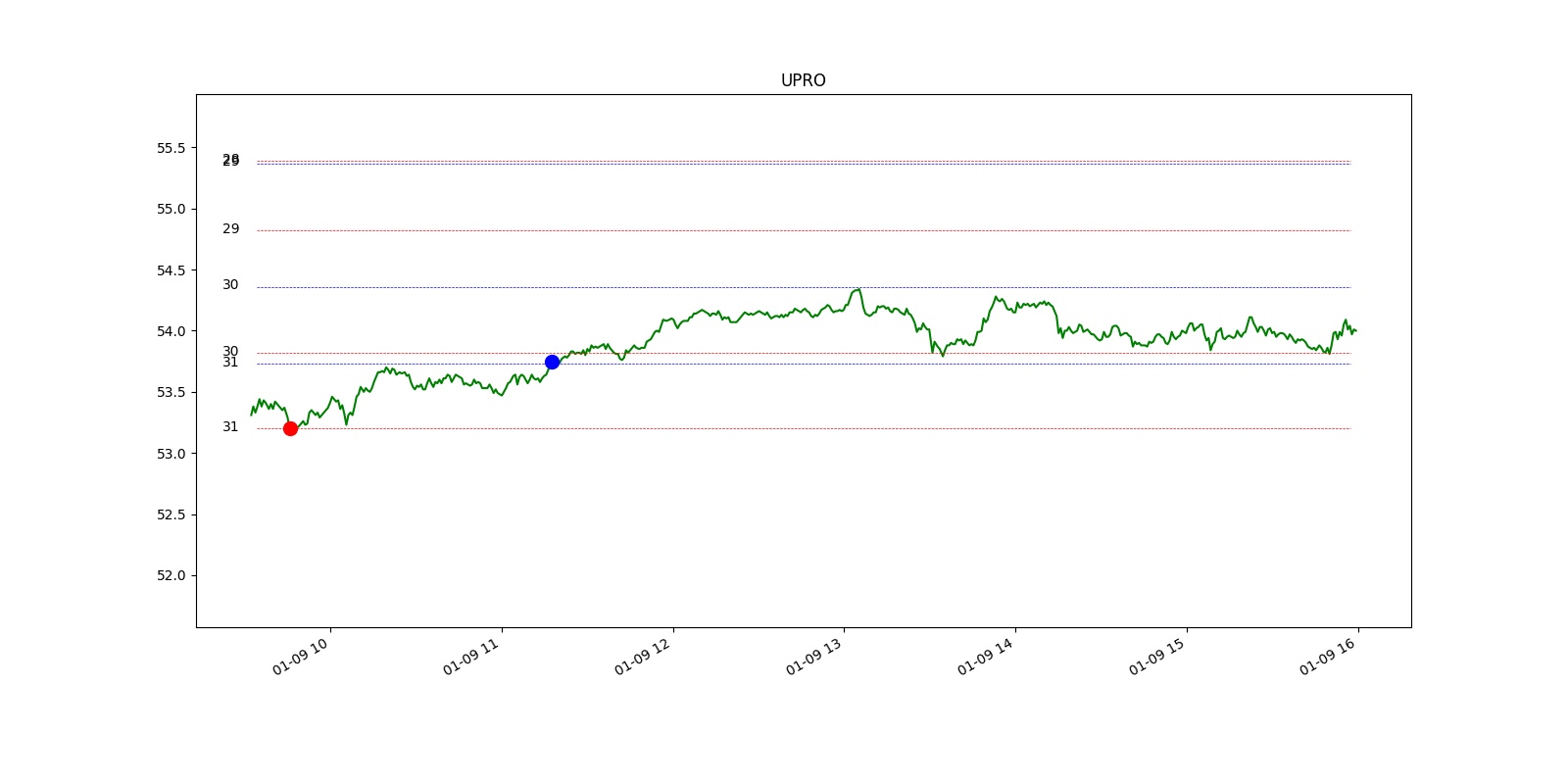The height and width of the screenshot is (784, 1568).
Task: Select the UPRO chart title
Action: tap(803, 80)
